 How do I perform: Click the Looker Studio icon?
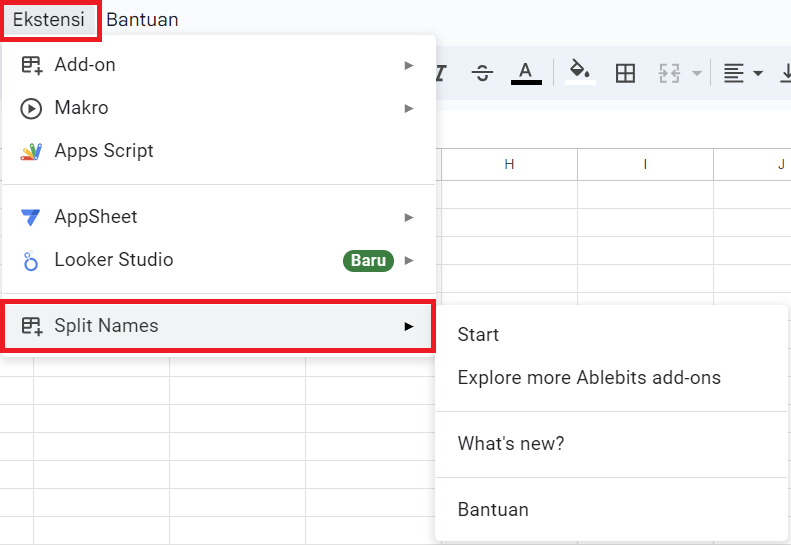click(31, 260)
